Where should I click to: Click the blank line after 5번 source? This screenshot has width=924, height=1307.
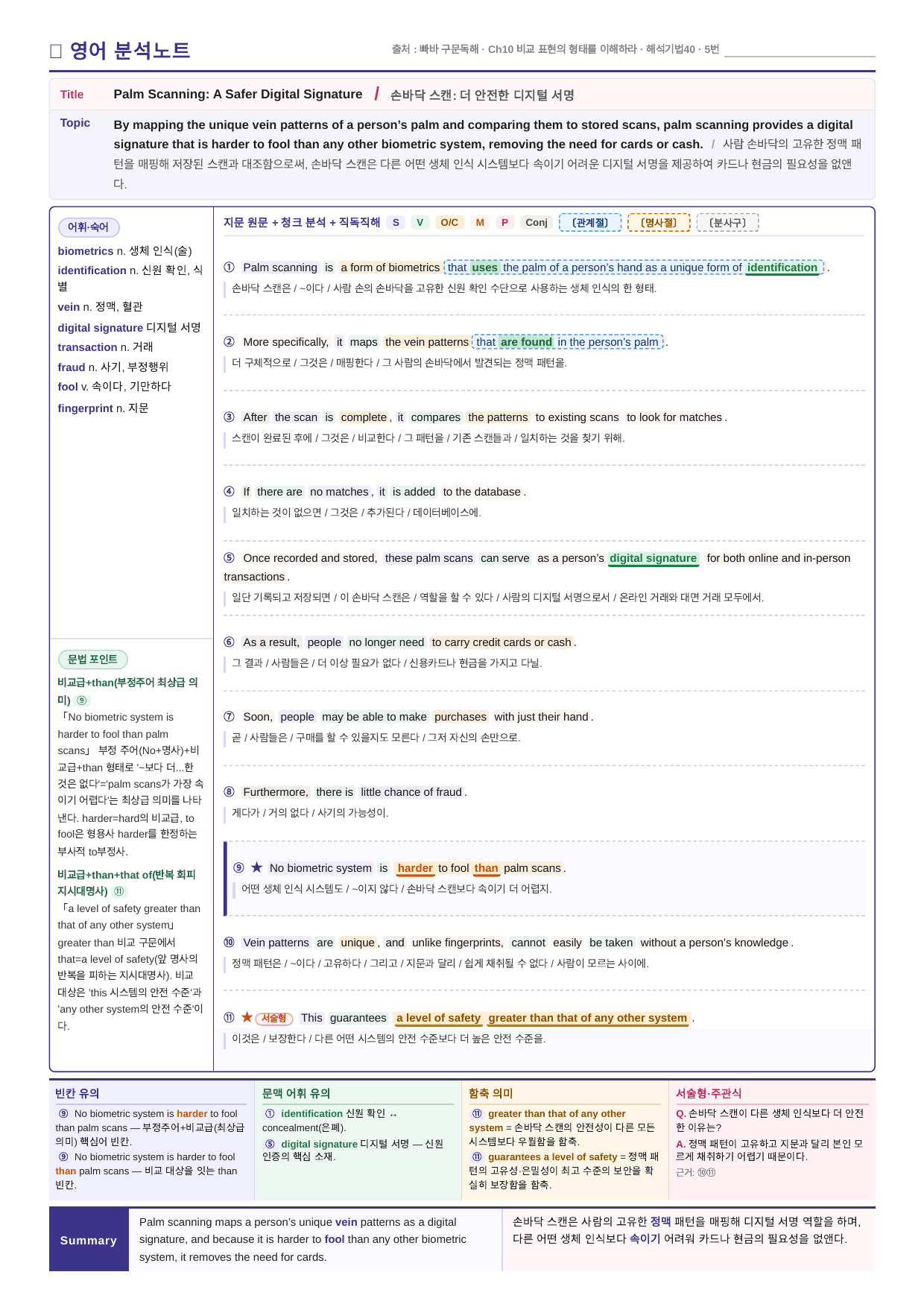coord(800,50)
